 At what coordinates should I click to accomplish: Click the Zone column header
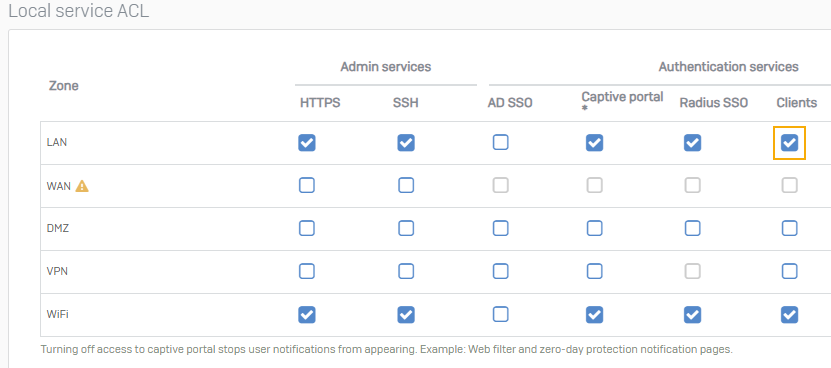click(x=64, y=86)
